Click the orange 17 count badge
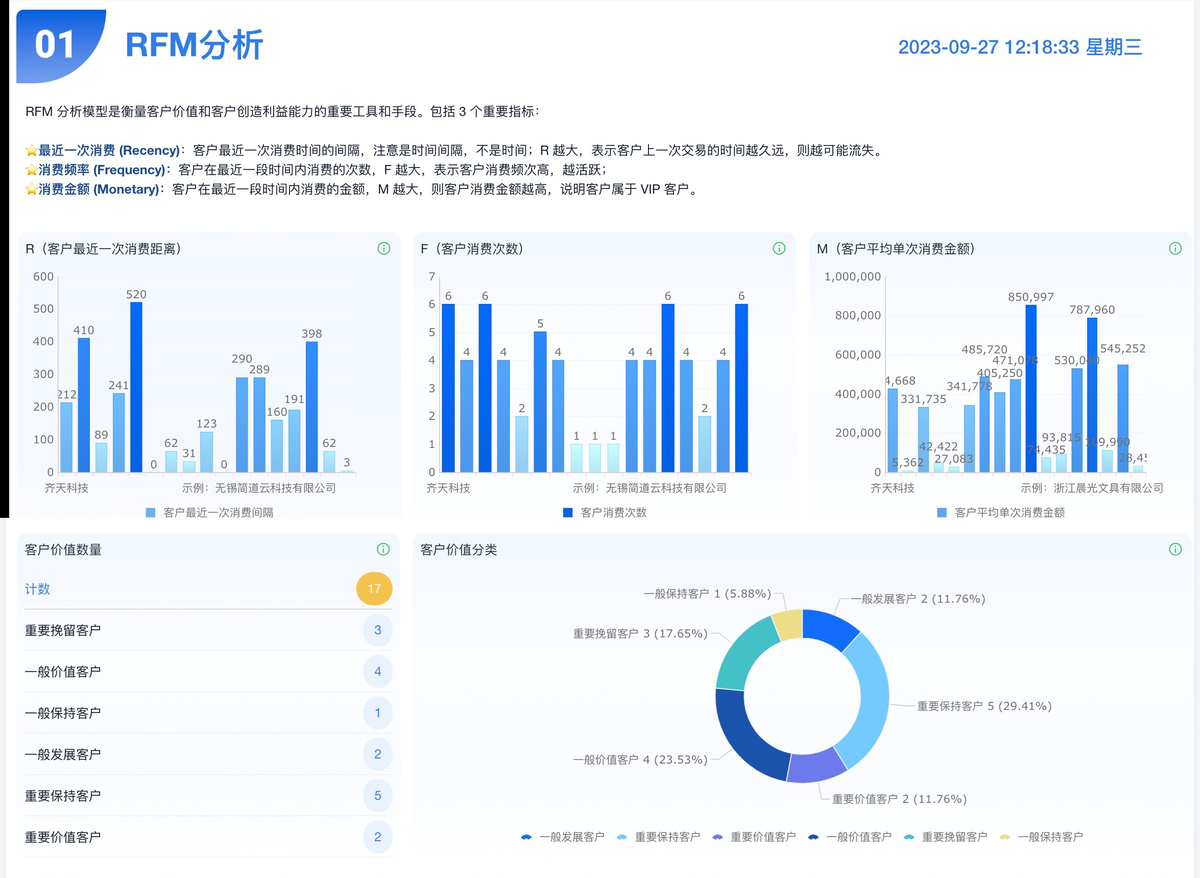1200x878 pixels. [x=374, y=589]
